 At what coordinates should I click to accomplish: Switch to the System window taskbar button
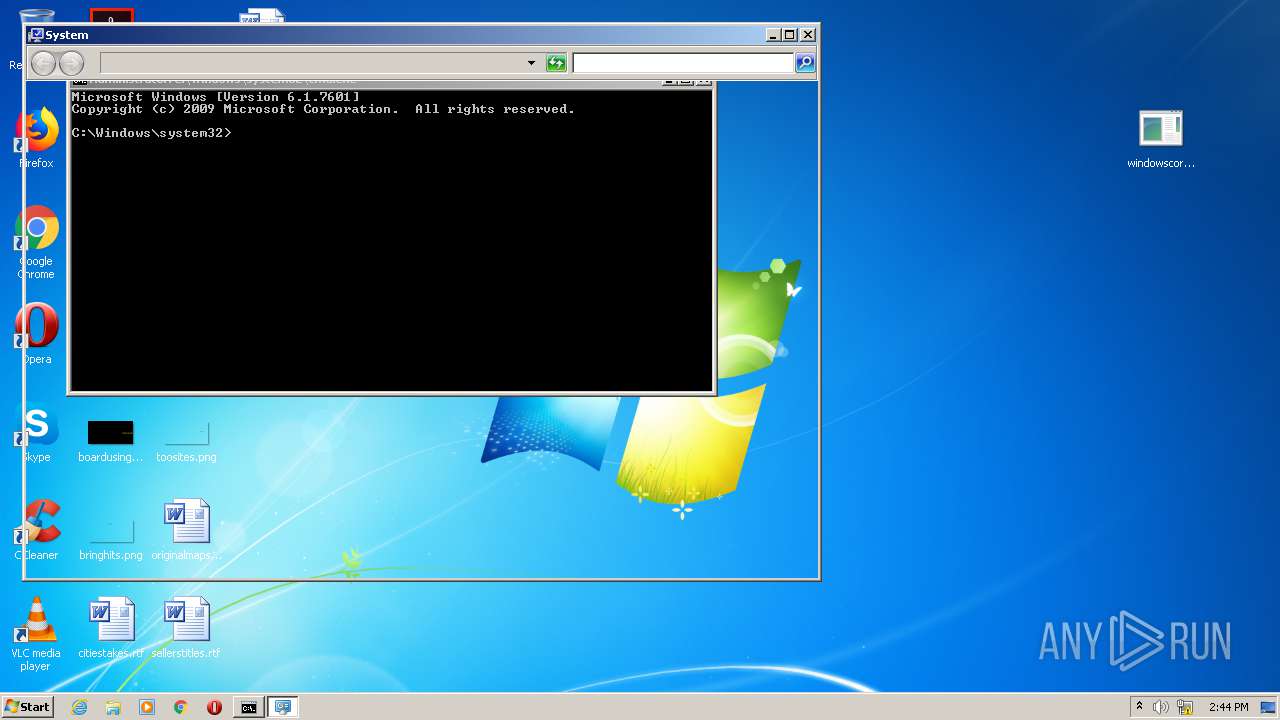click(283, 707)
